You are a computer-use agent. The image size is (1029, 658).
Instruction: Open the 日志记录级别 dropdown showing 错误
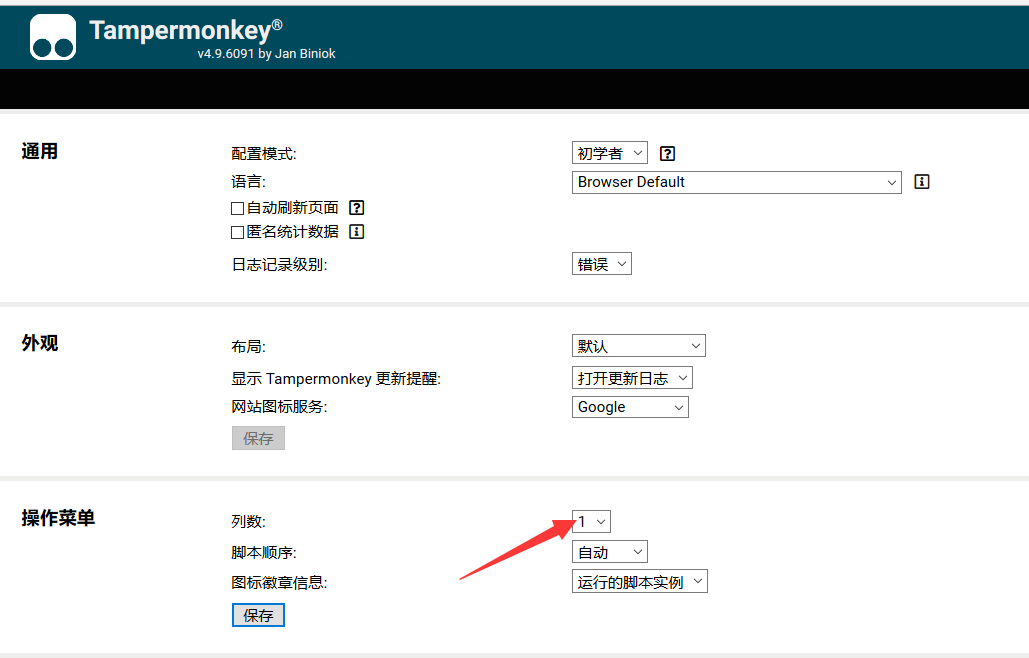(602, 264)
